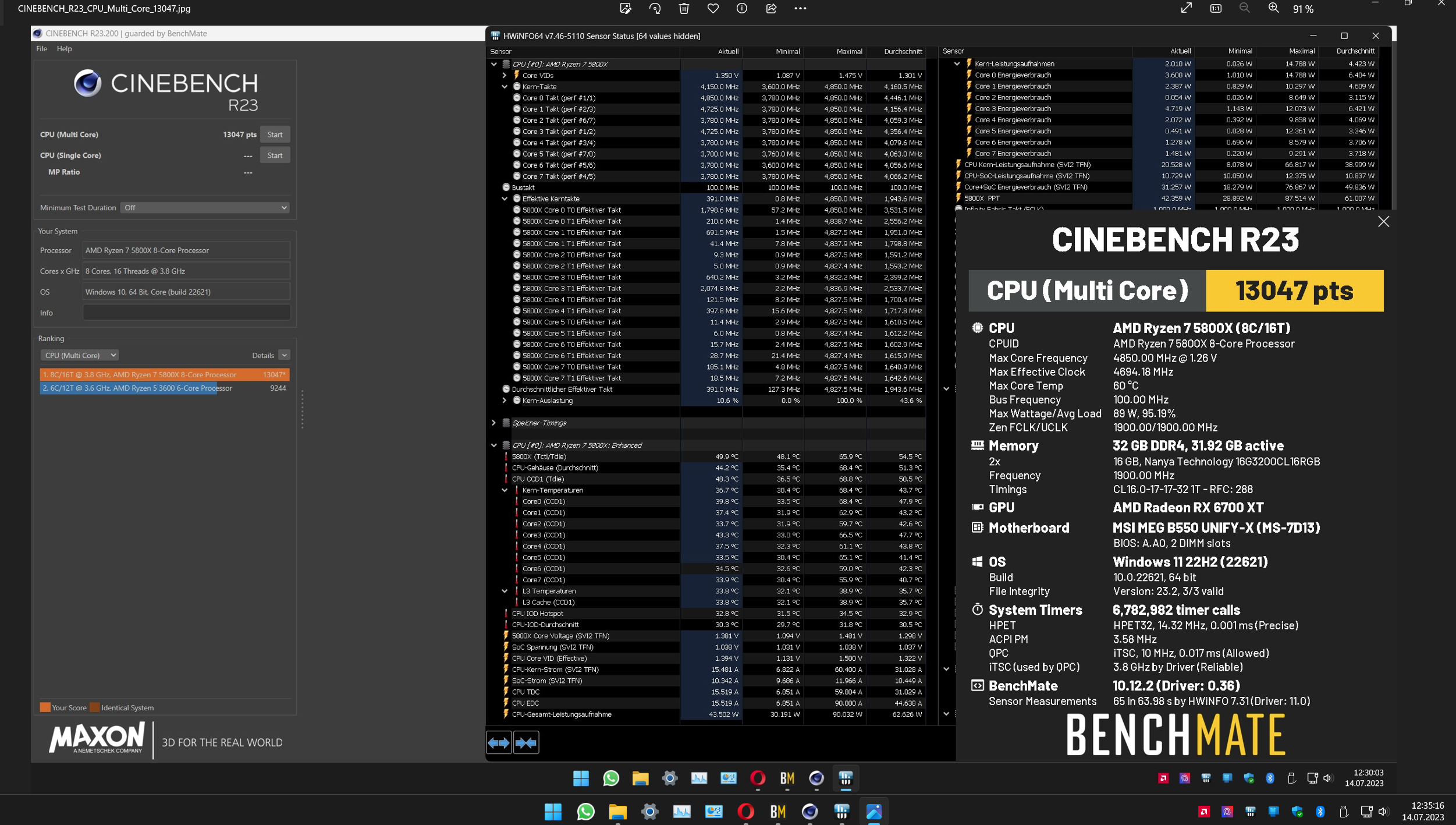Toggle the 1:1 actual size view
This screenshot has width=1456, height=825.
(x=1216, y=8)
